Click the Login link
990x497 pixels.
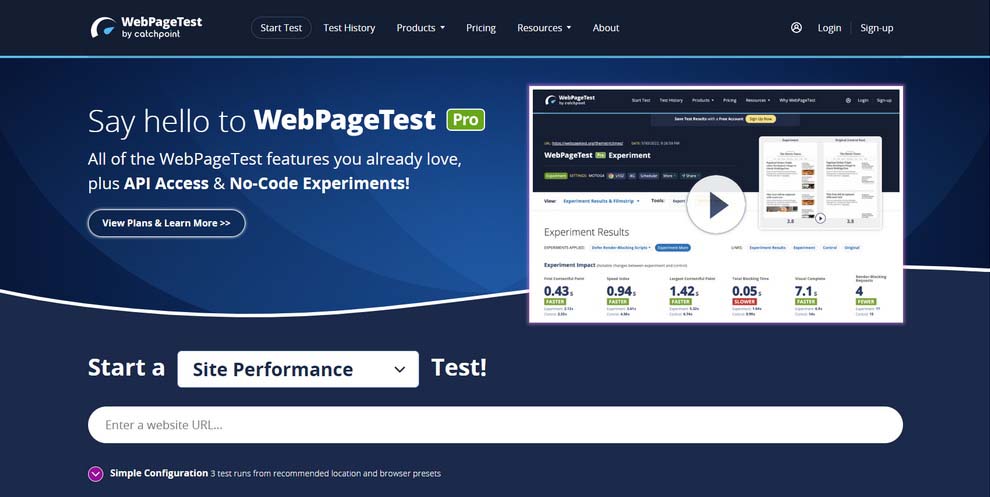(829, 28)
